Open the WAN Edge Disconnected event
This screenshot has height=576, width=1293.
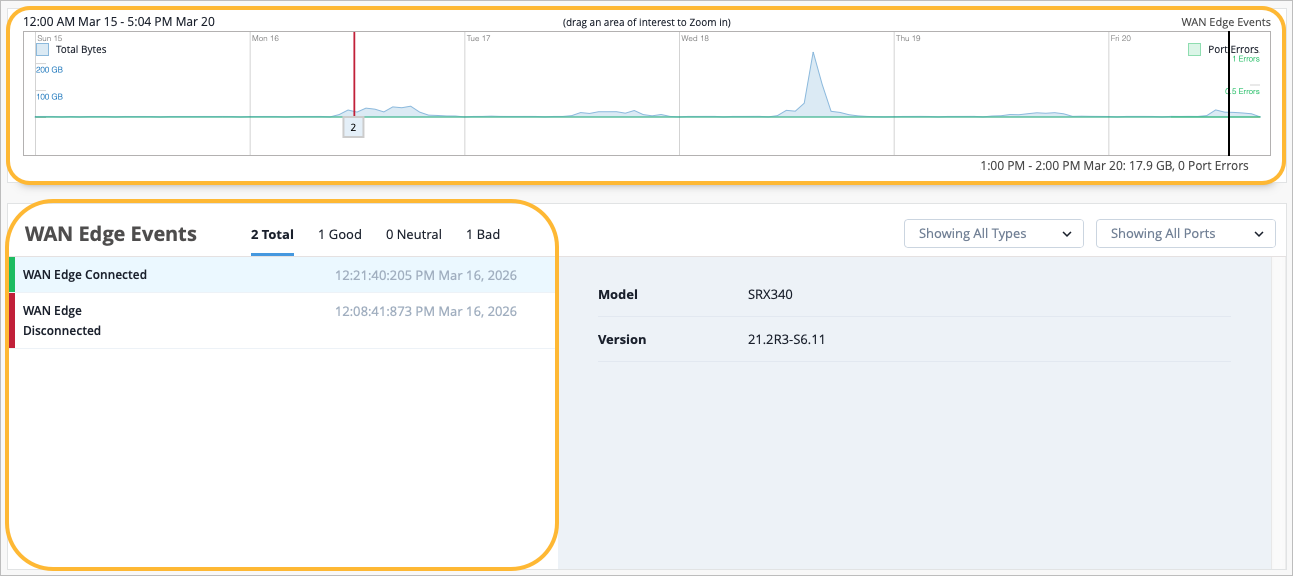point(62,321)
